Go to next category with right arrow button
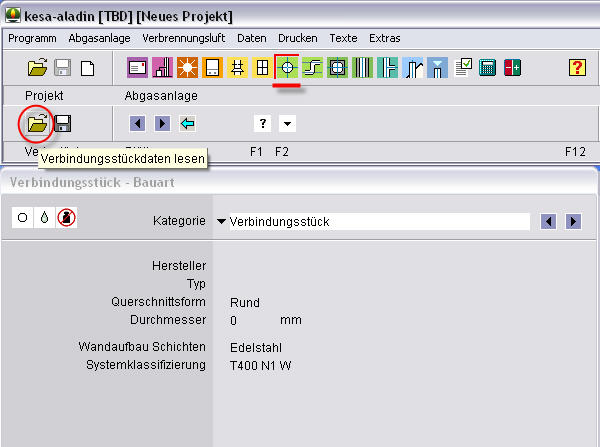 coord(573,221)
